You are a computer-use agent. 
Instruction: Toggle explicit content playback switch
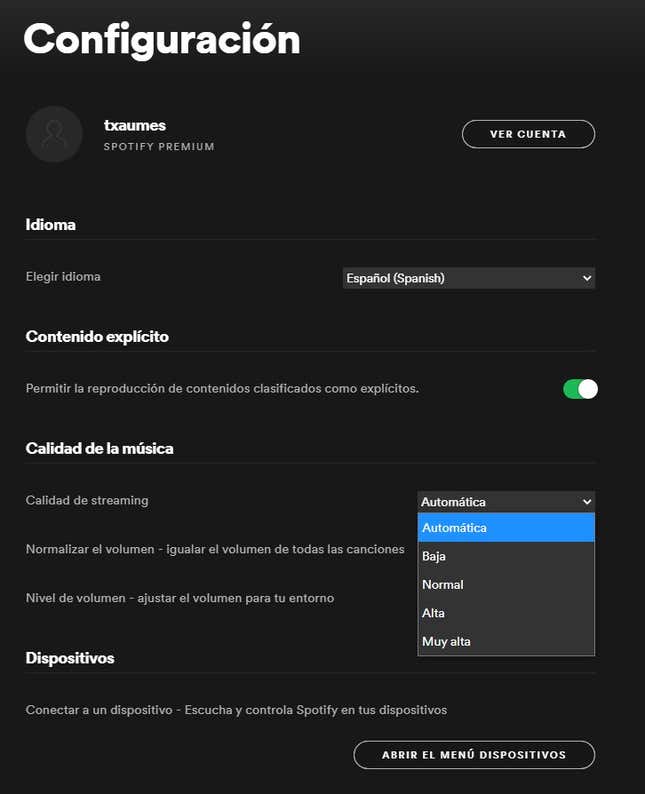pyautogui.click(x=580, y=389)
